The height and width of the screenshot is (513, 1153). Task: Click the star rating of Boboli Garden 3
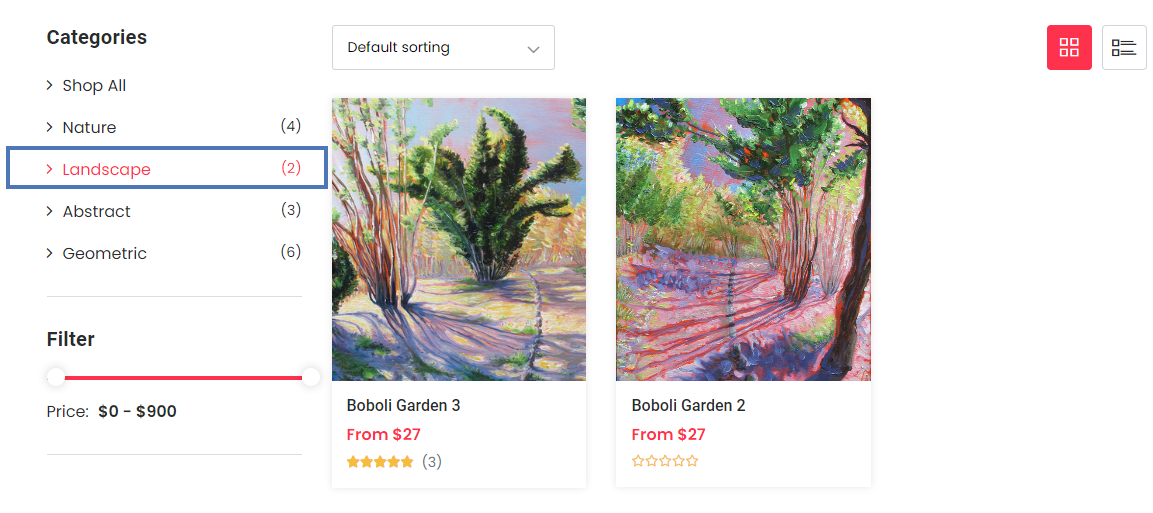coord(380,462)
